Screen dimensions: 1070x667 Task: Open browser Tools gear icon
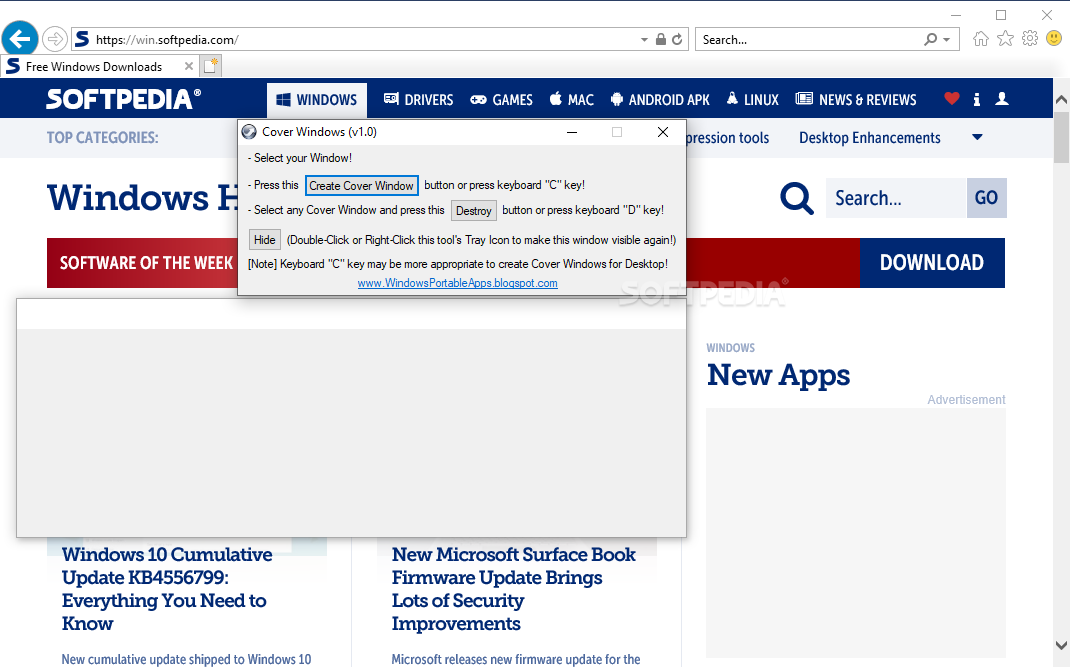1030,39
